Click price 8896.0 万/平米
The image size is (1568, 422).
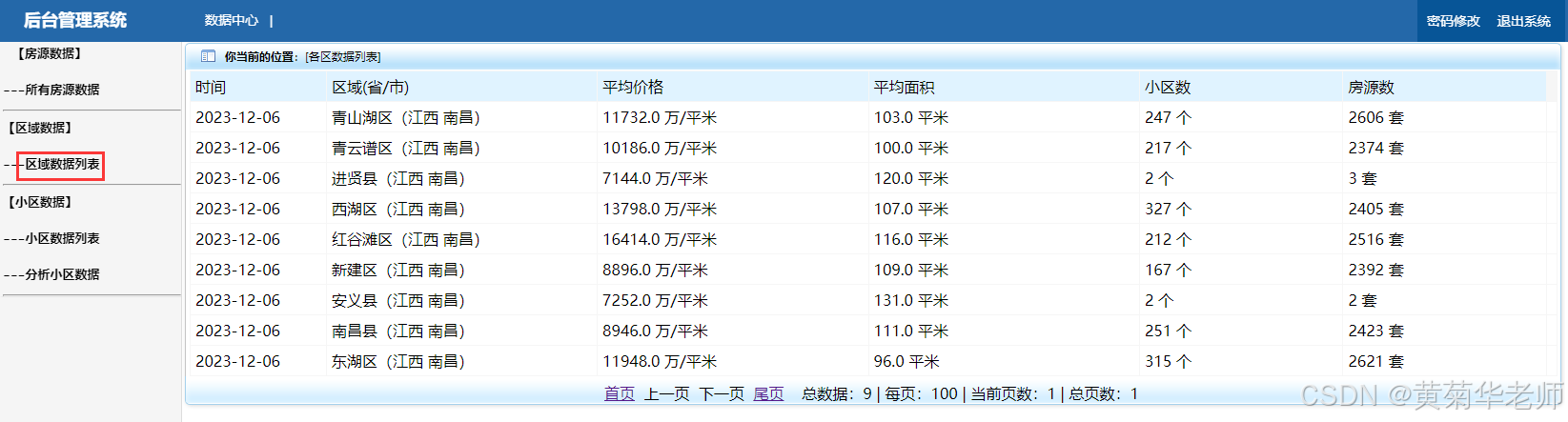[655, 270]
